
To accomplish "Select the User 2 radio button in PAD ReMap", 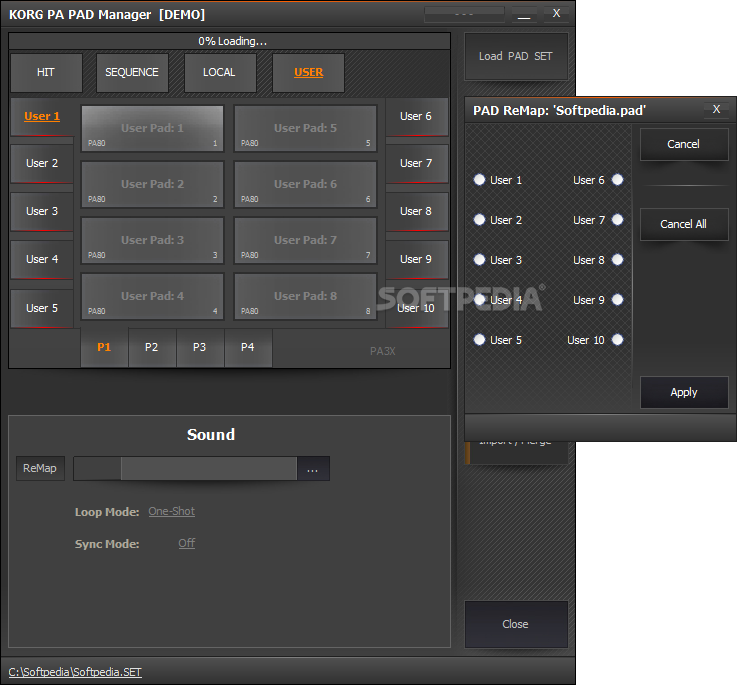I will pos(479,220).
